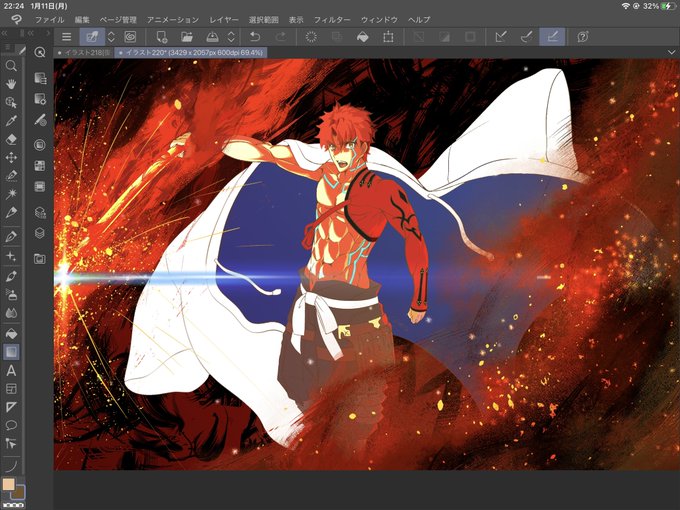Undo the last action

pyautogui.click(x=255, y=37)
